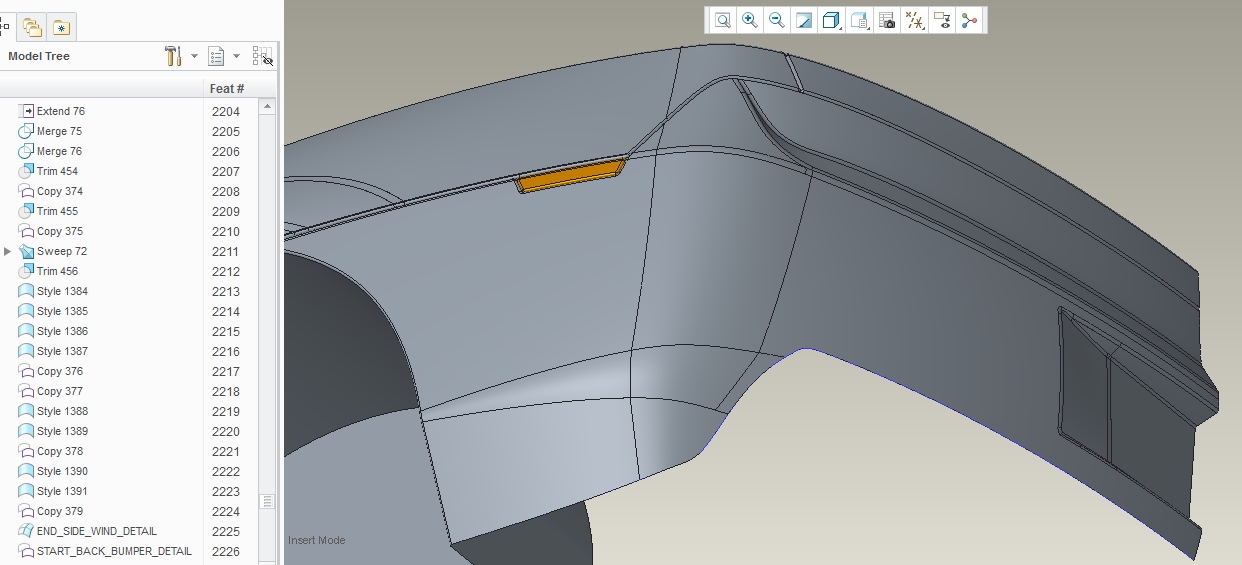The image size is (1242, 565).
Task: Click the Model Tree title label
Action: pos(39,56)
